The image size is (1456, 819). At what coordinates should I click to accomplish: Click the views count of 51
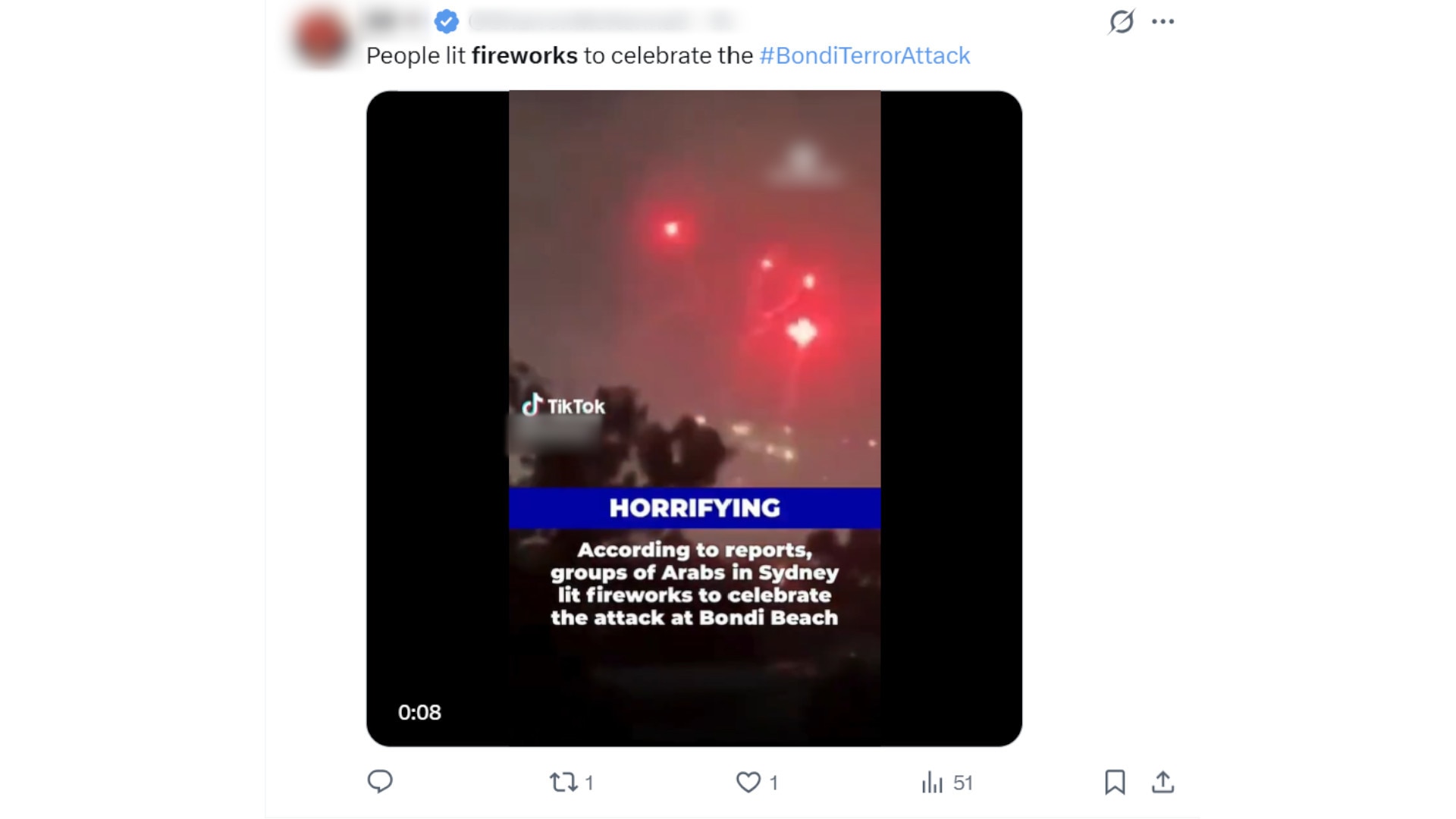965,782
